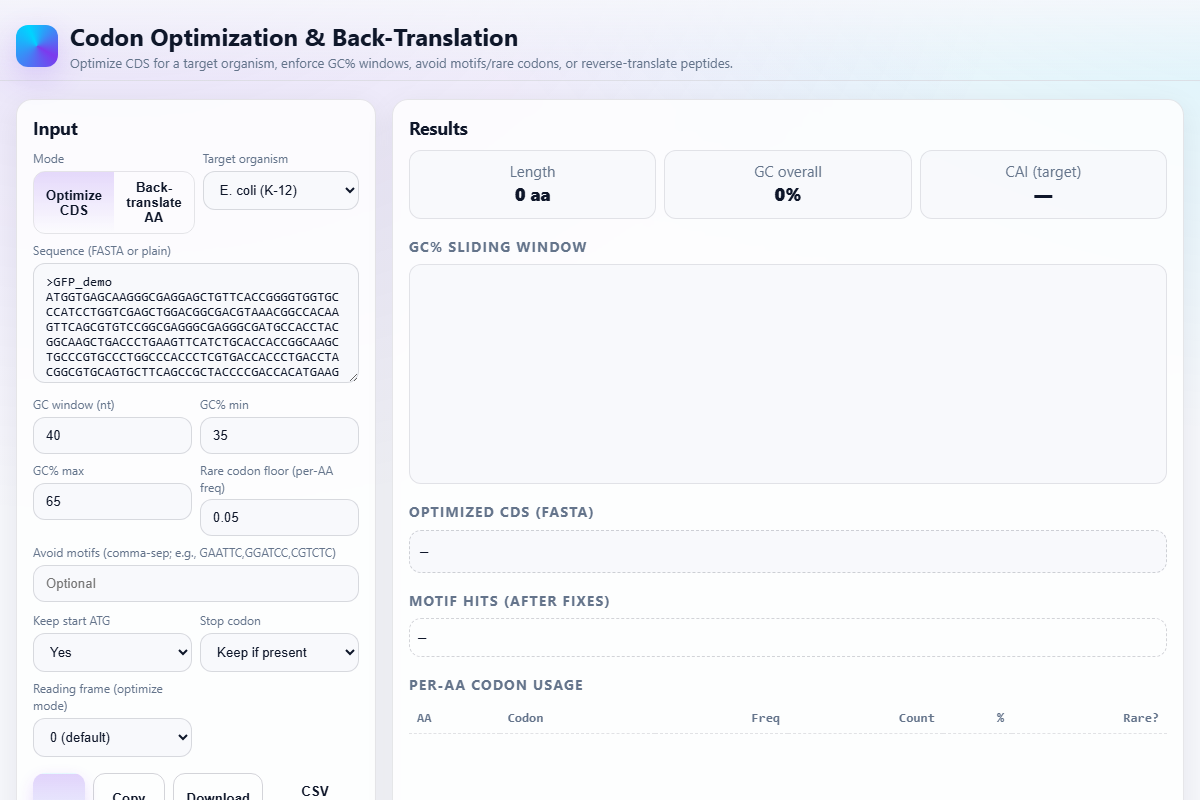The height and width of the screenshot is (800, 1200).
Task: Click the Length stat card
Action: (532, 184)
